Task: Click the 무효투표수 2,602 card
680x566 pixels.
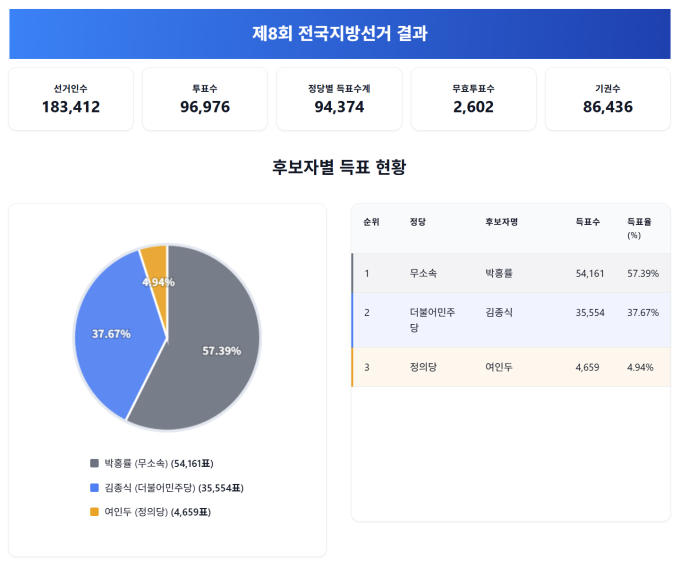Action: [x=473, y=99]
